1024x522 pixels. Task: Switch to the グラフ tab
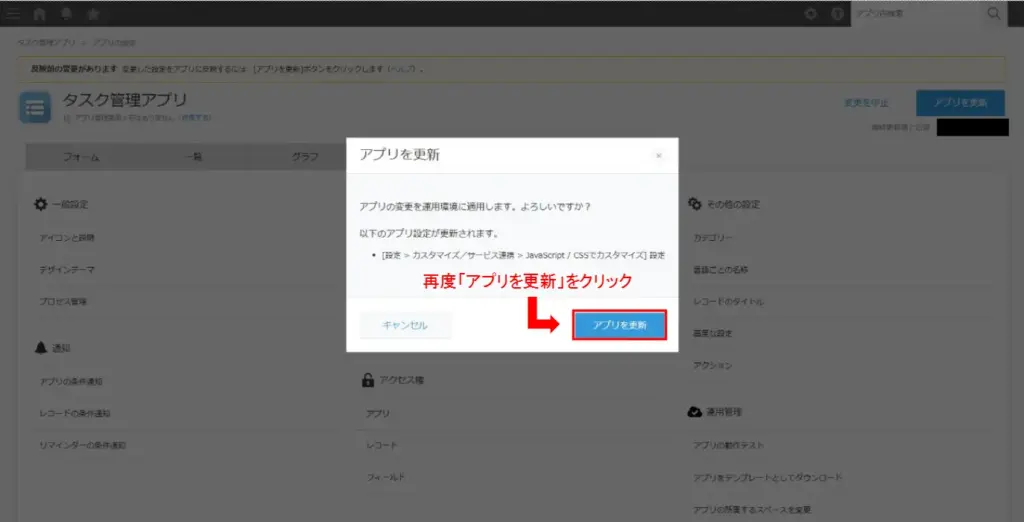click(304, 157)
